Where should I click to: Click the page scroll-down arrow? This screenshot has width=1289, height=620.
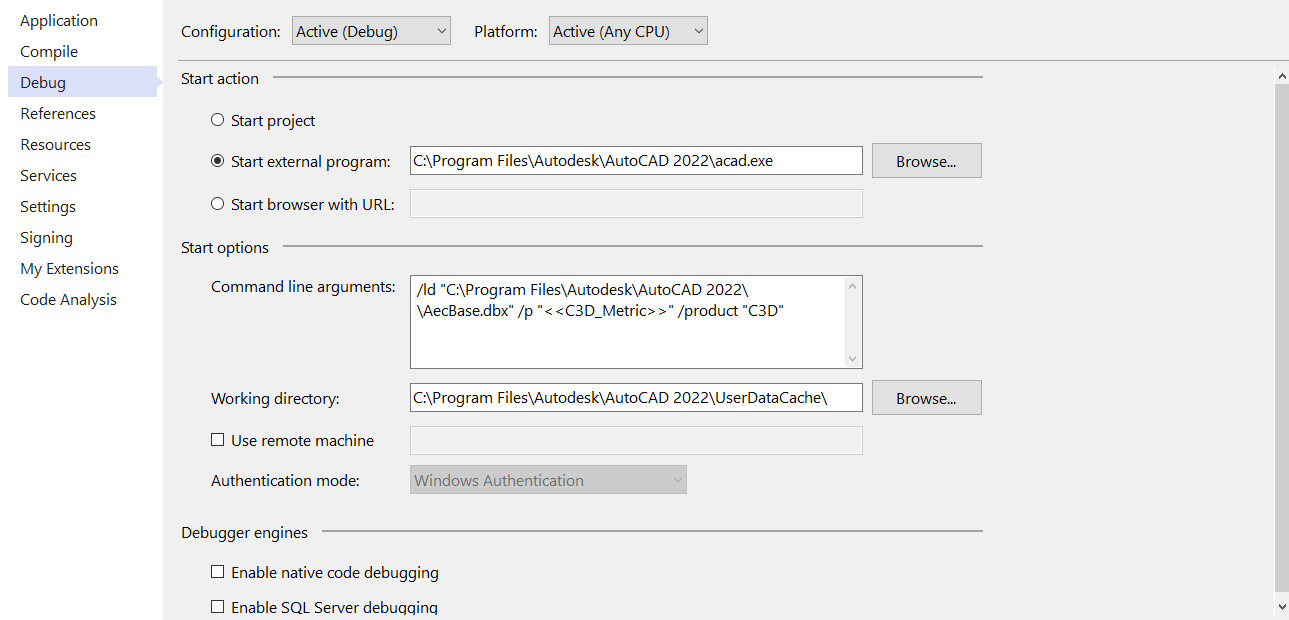pos(1282,606)
